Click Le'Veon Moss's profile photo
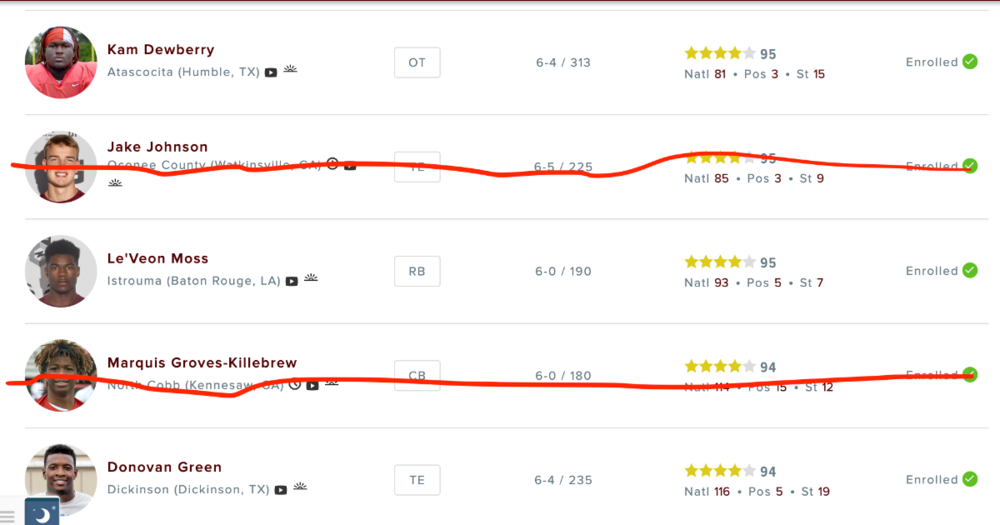This screenshot has width=1000, height=525. pyautogui.click(x=61, y=271)
